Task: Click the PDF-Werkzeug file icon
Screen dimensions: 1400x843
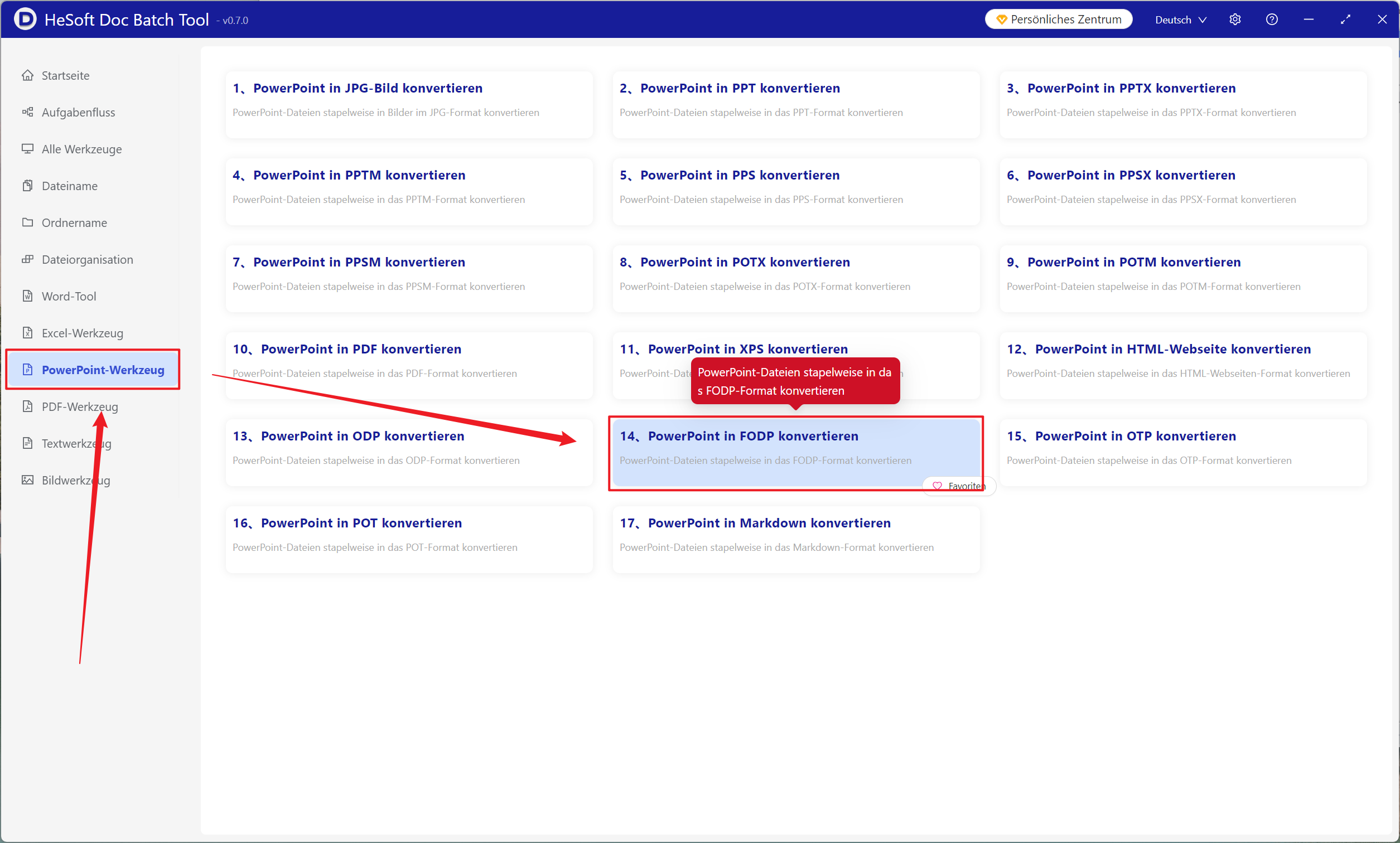Action: [x=27, y=406]
